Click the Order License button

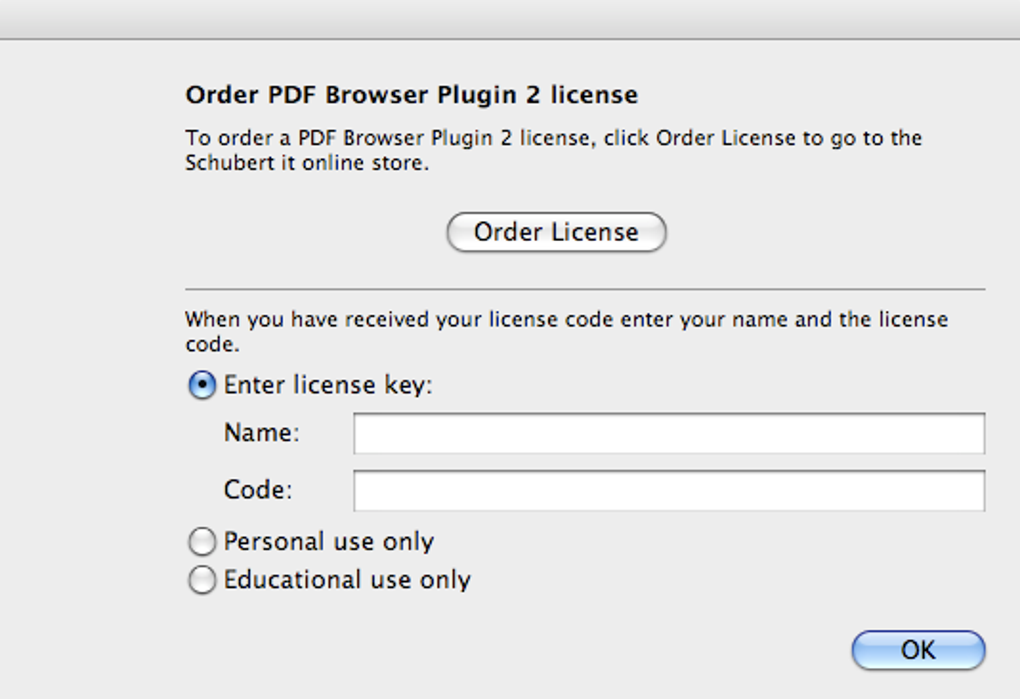tap(556, 232)
